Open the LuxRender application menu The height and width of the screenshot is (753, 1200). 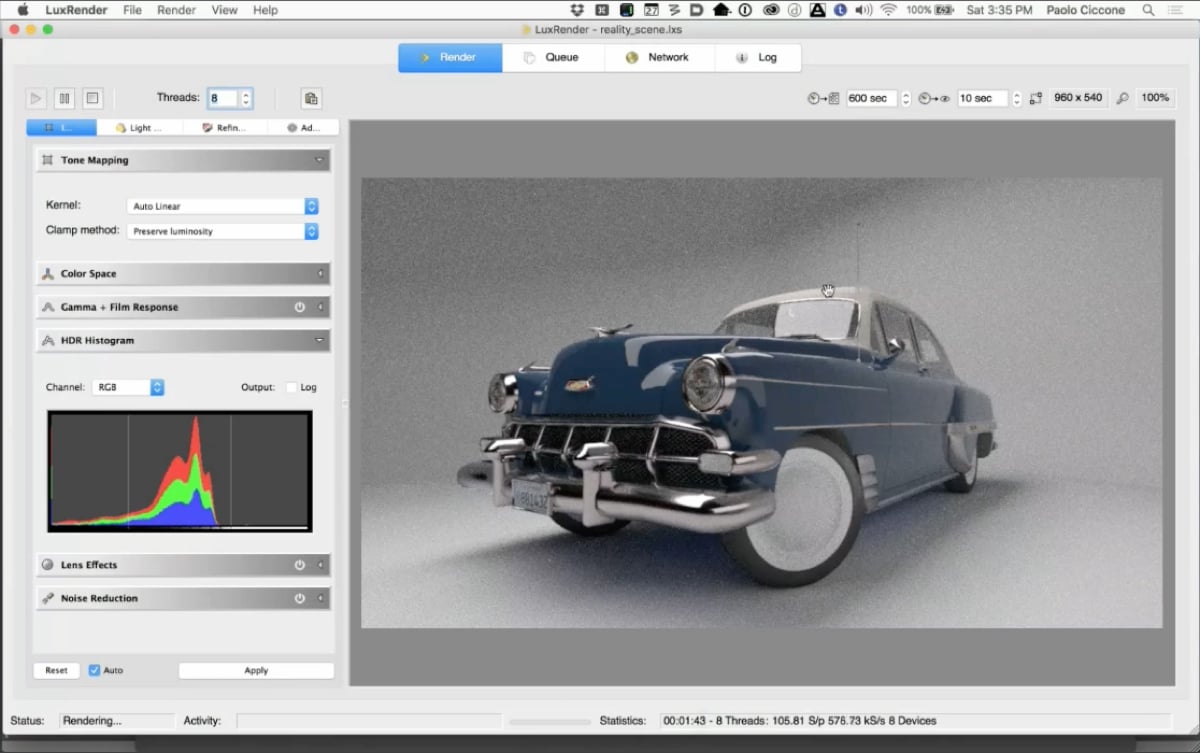[78, 10]
